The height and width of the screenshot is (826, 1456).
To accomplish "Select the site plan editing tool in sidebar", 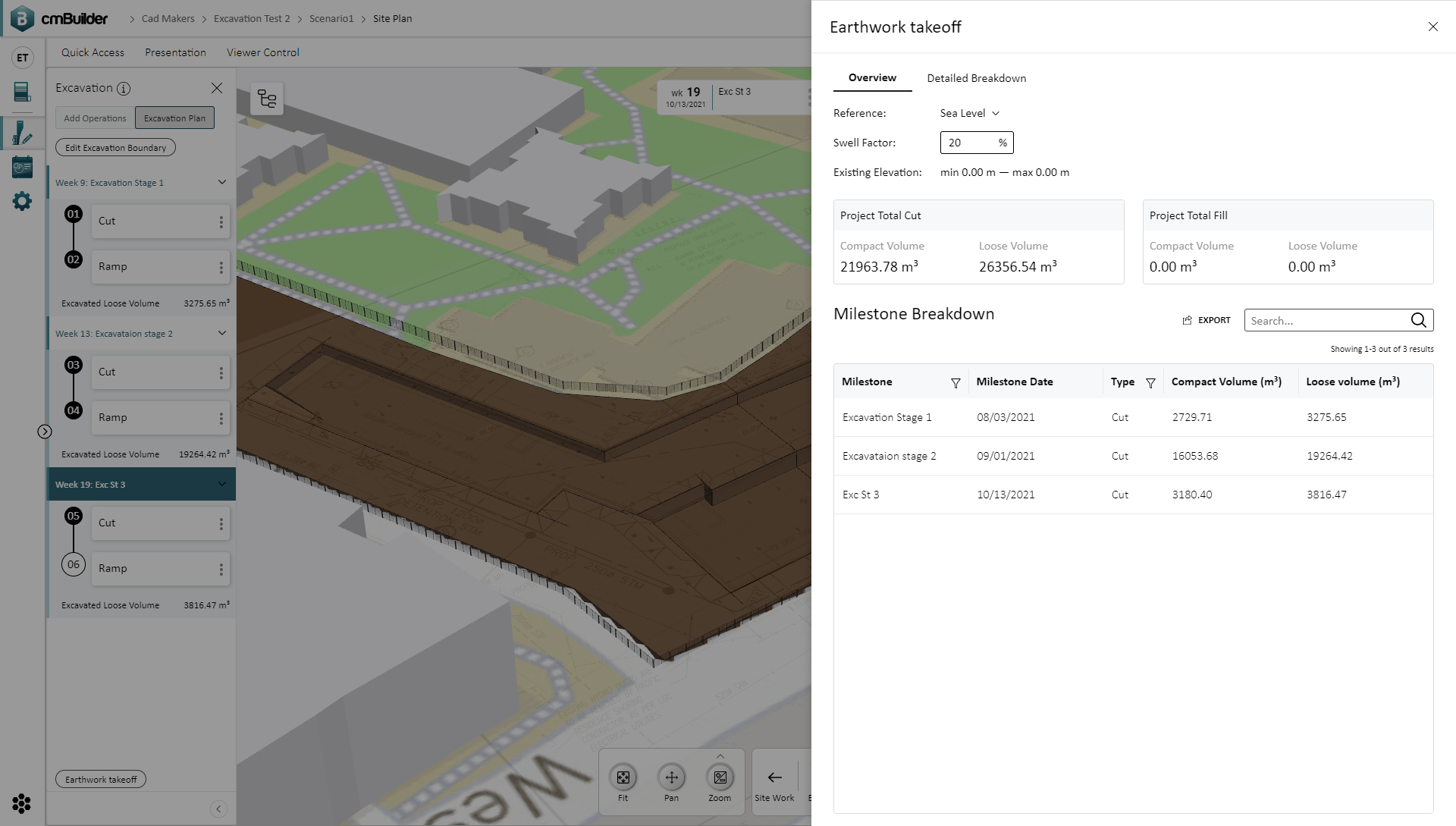I will coord(22,133).
